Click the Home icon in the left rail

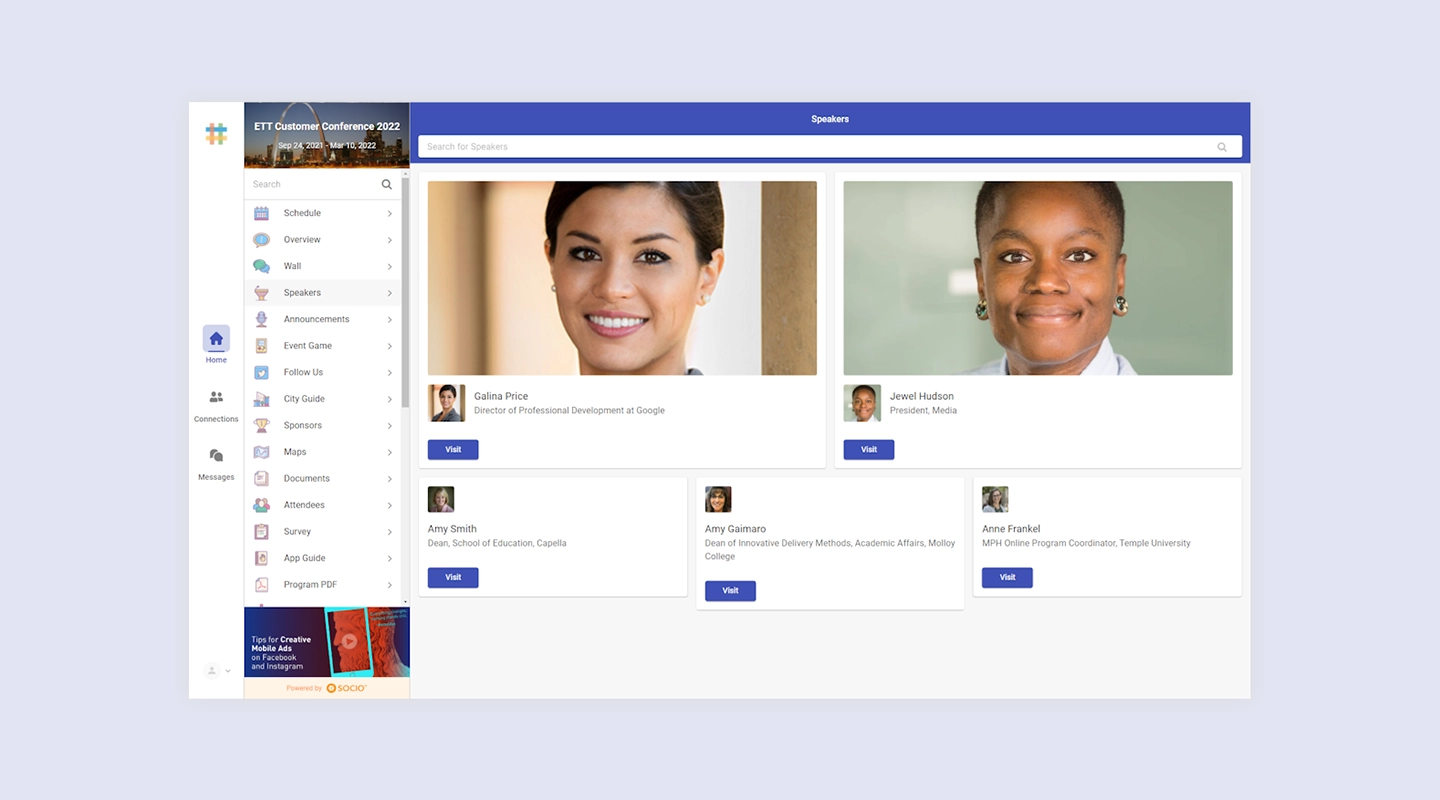click(x=216, y=340)
